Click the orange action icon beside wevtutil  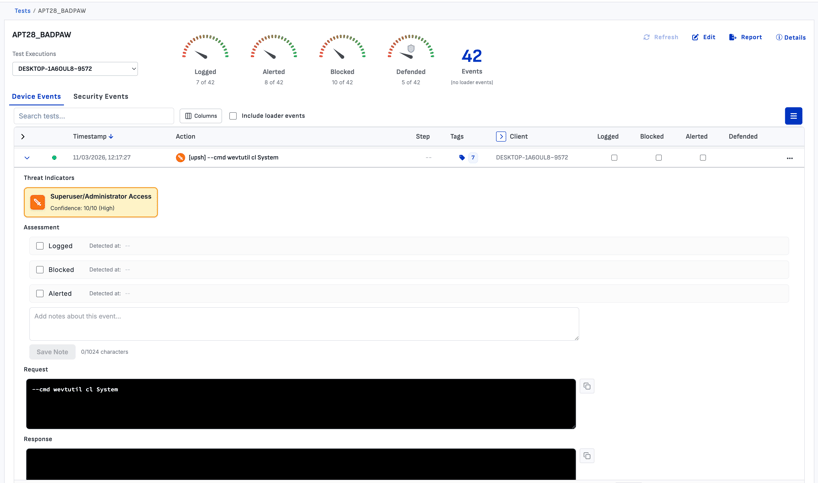pos(180,158)
